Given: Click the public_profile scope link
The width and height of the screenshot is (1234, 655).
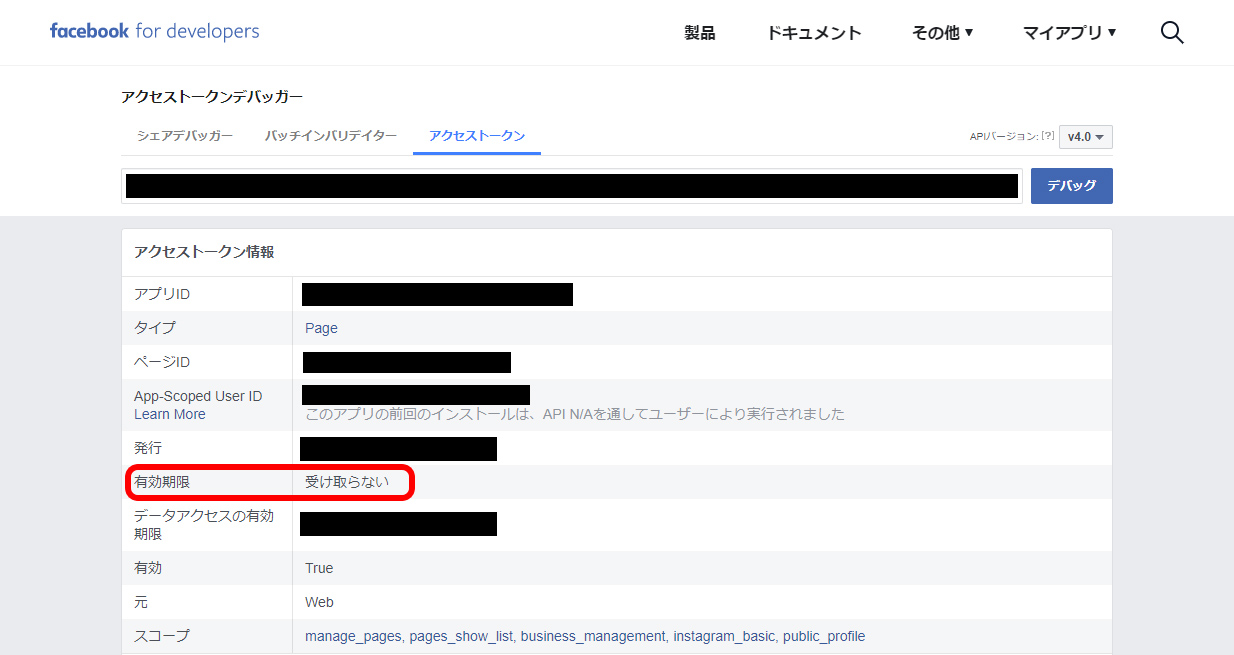Looking at the screenshot, I should (x=823, y=636).
